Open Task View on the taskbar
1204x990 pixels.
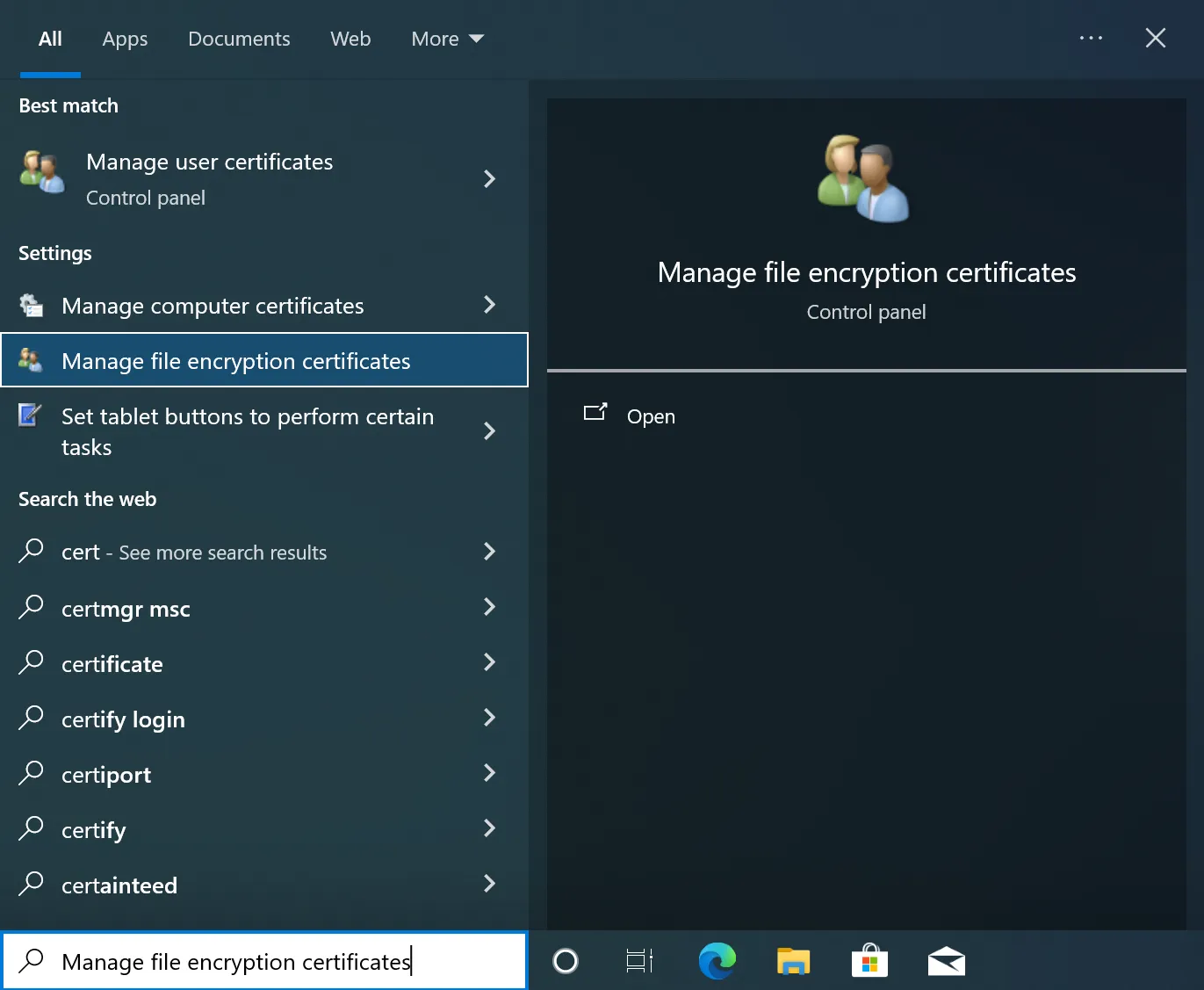(x=639, y=961)
